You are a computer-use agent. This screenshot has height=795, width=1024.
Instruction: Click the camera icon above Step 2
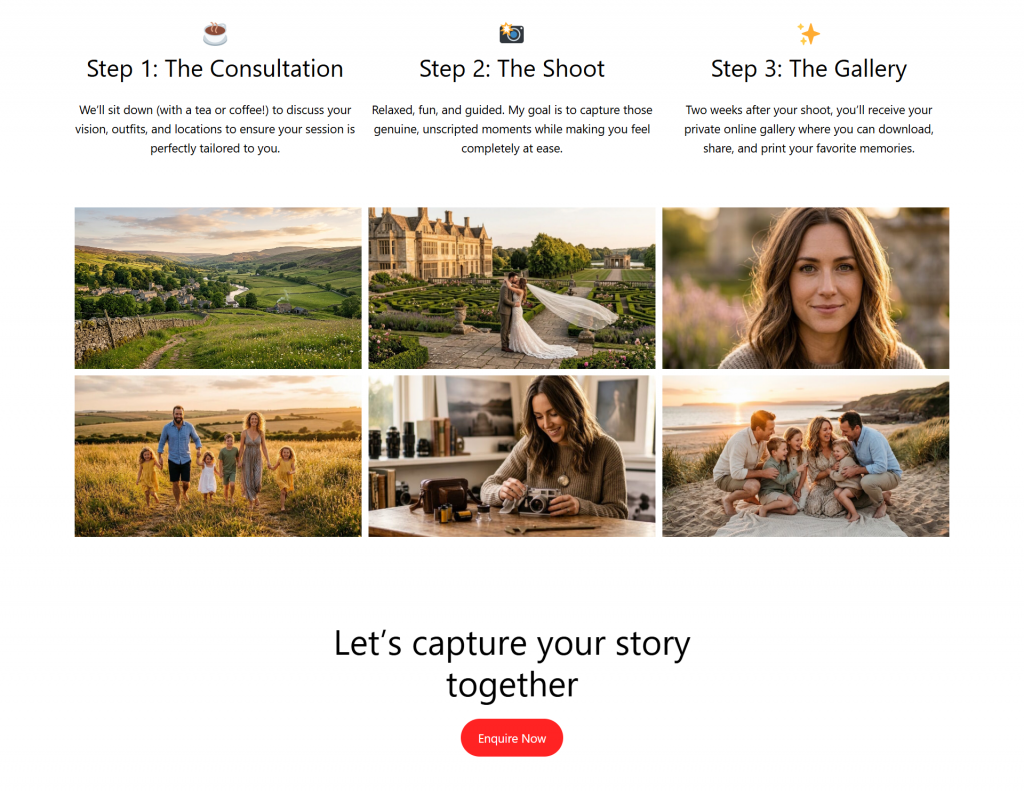tap(511, 33)
